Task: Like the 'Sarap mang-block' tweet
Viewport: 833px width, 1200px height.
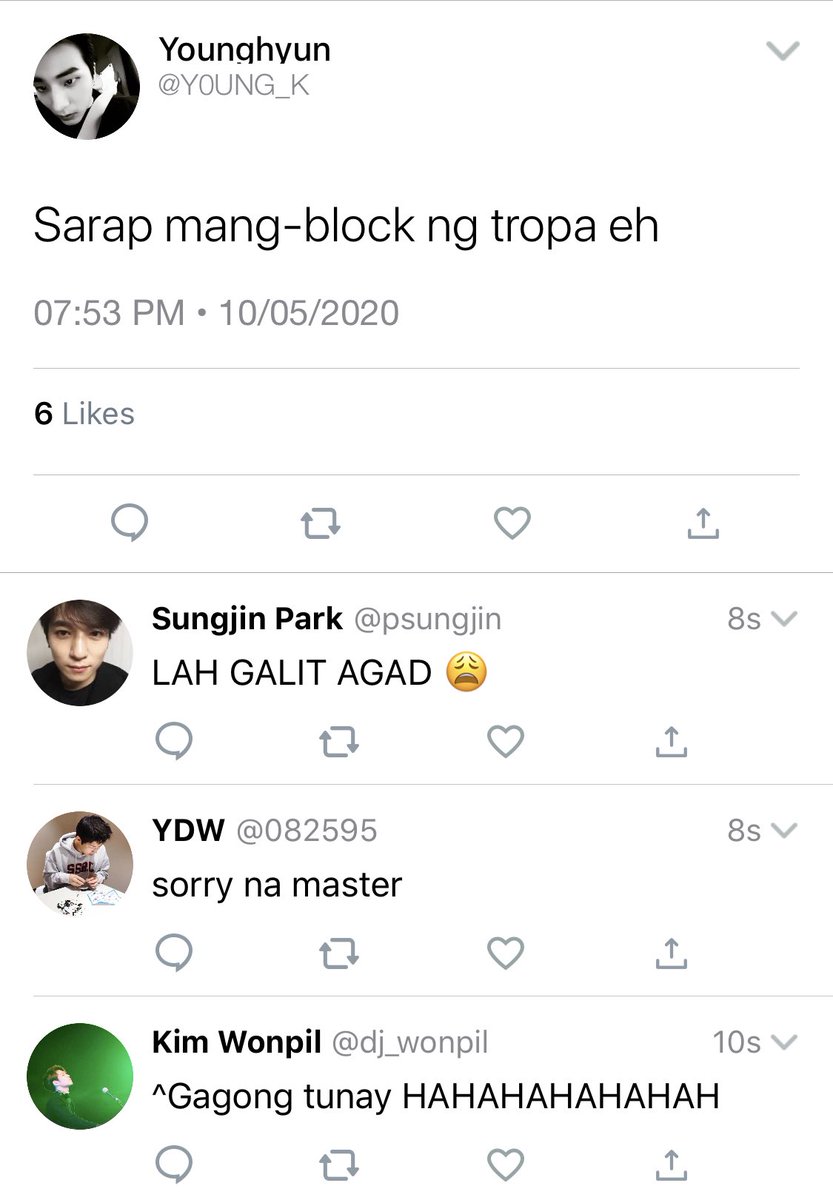Action: tap(512, 523)
